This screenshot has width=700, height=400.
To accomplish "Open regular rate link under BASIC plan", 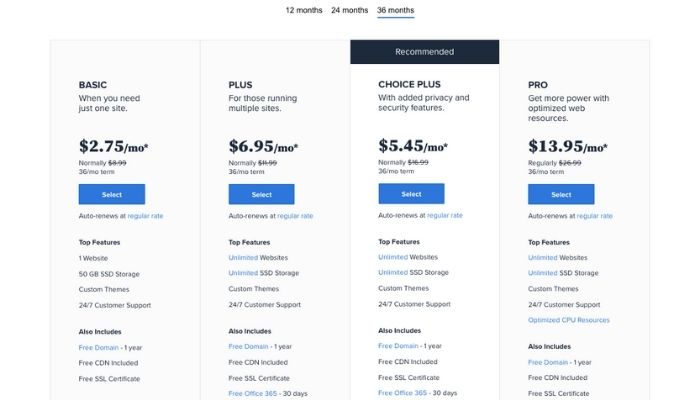I will click(145, 216).
